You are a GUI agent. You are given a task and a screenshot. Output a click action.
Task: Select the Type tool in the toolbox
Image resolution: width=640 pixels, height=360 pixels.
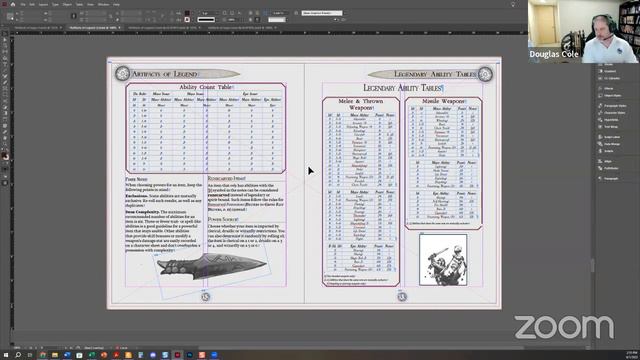pos(5,64)
